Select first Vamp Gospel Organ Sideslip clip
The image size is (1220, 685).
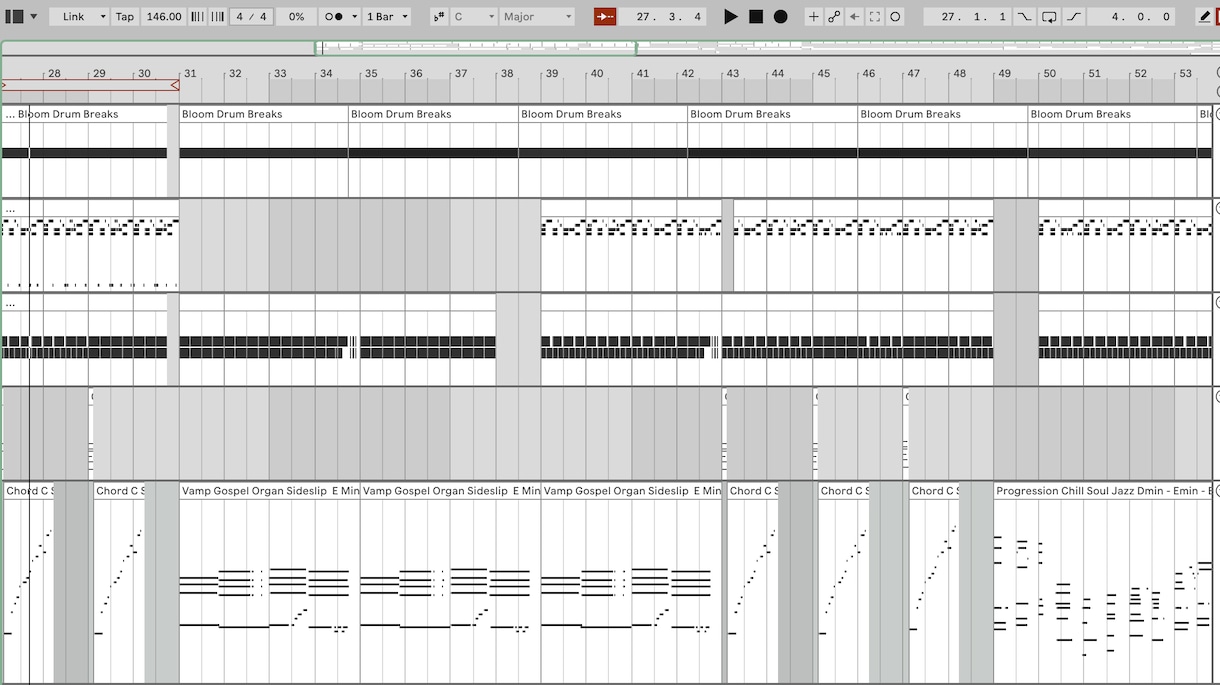point(270,491)
